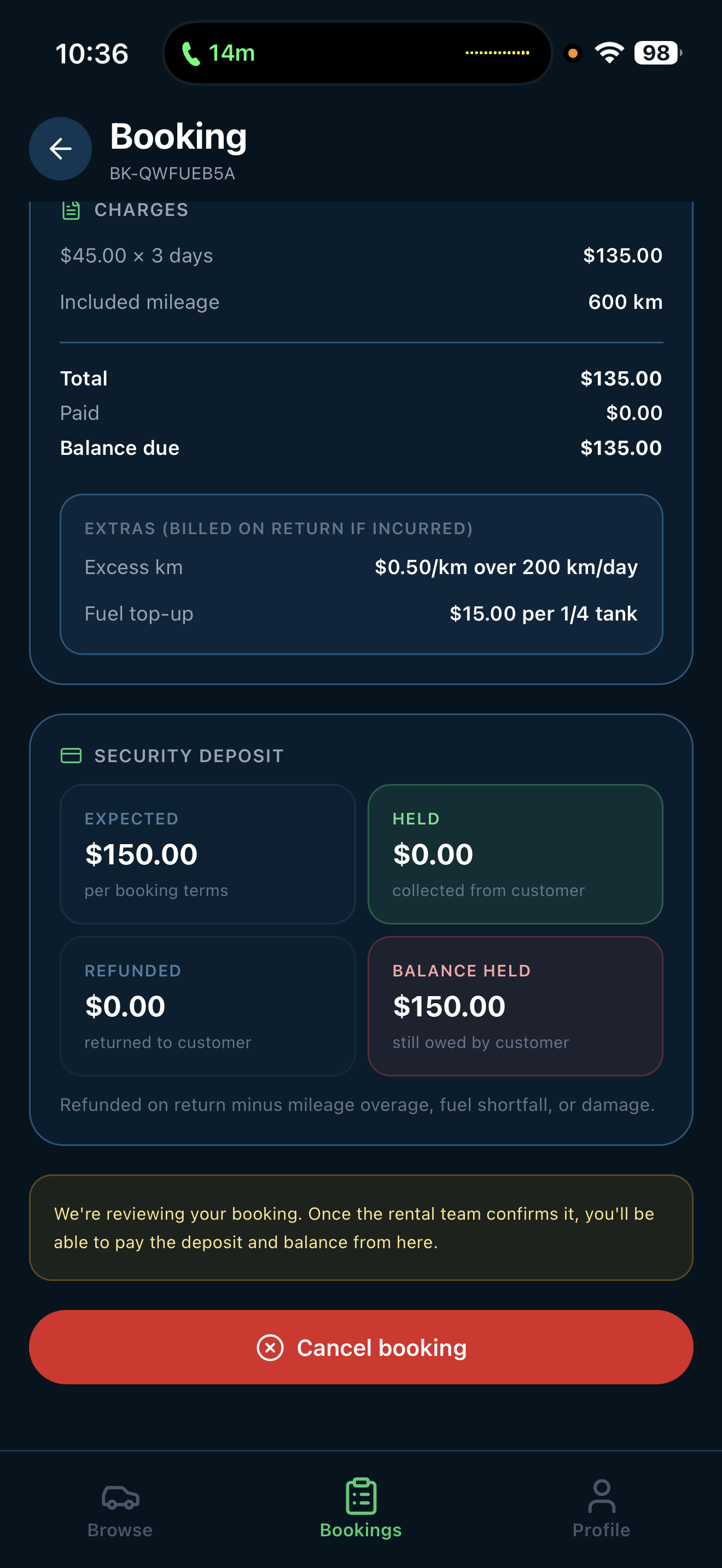Select the Expected $150.00 deposit card
The height and width of the screenshot is (1568, 722).
208,853
